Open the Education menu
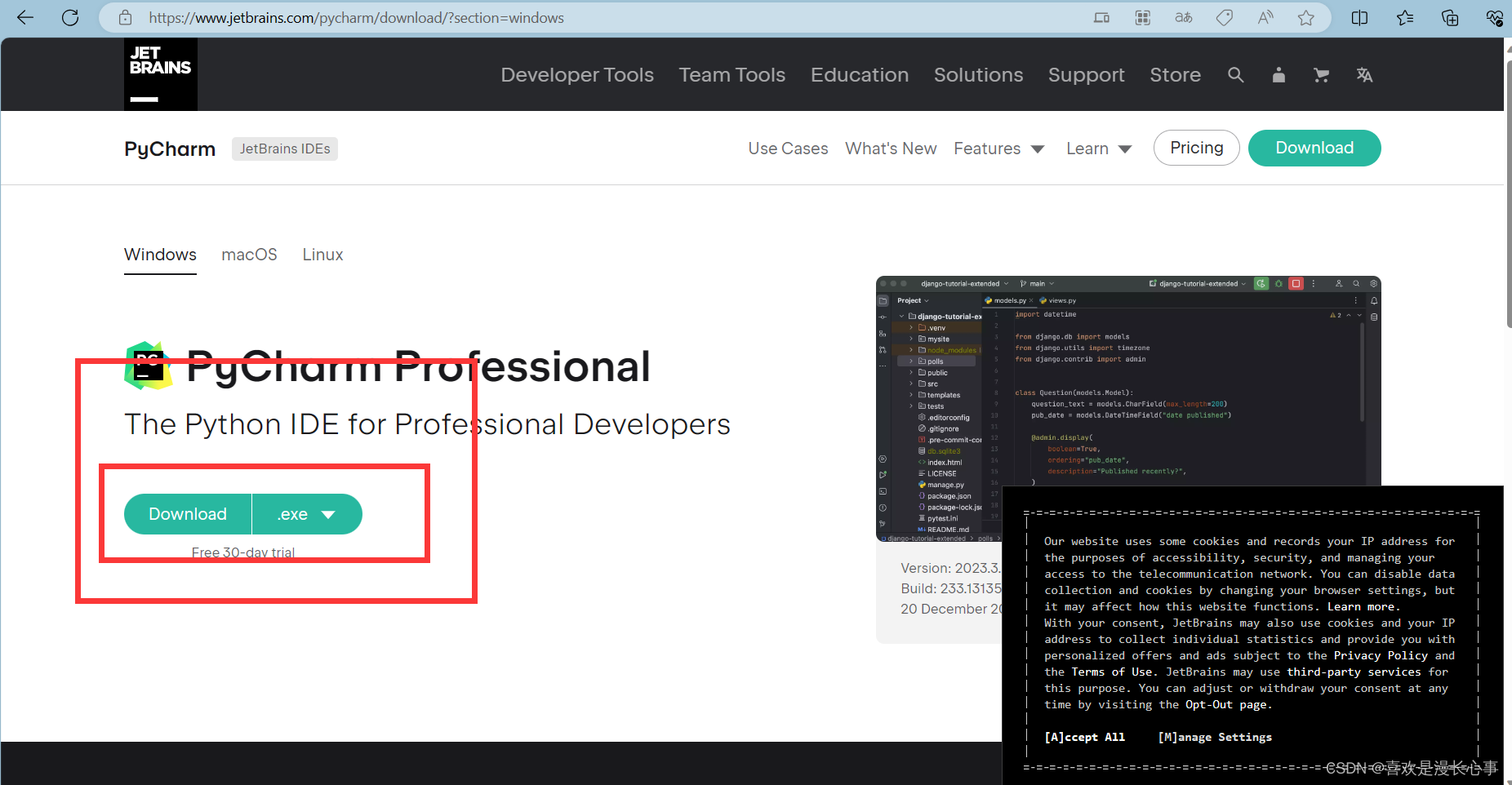1512x785 pixels. point(860,75)
